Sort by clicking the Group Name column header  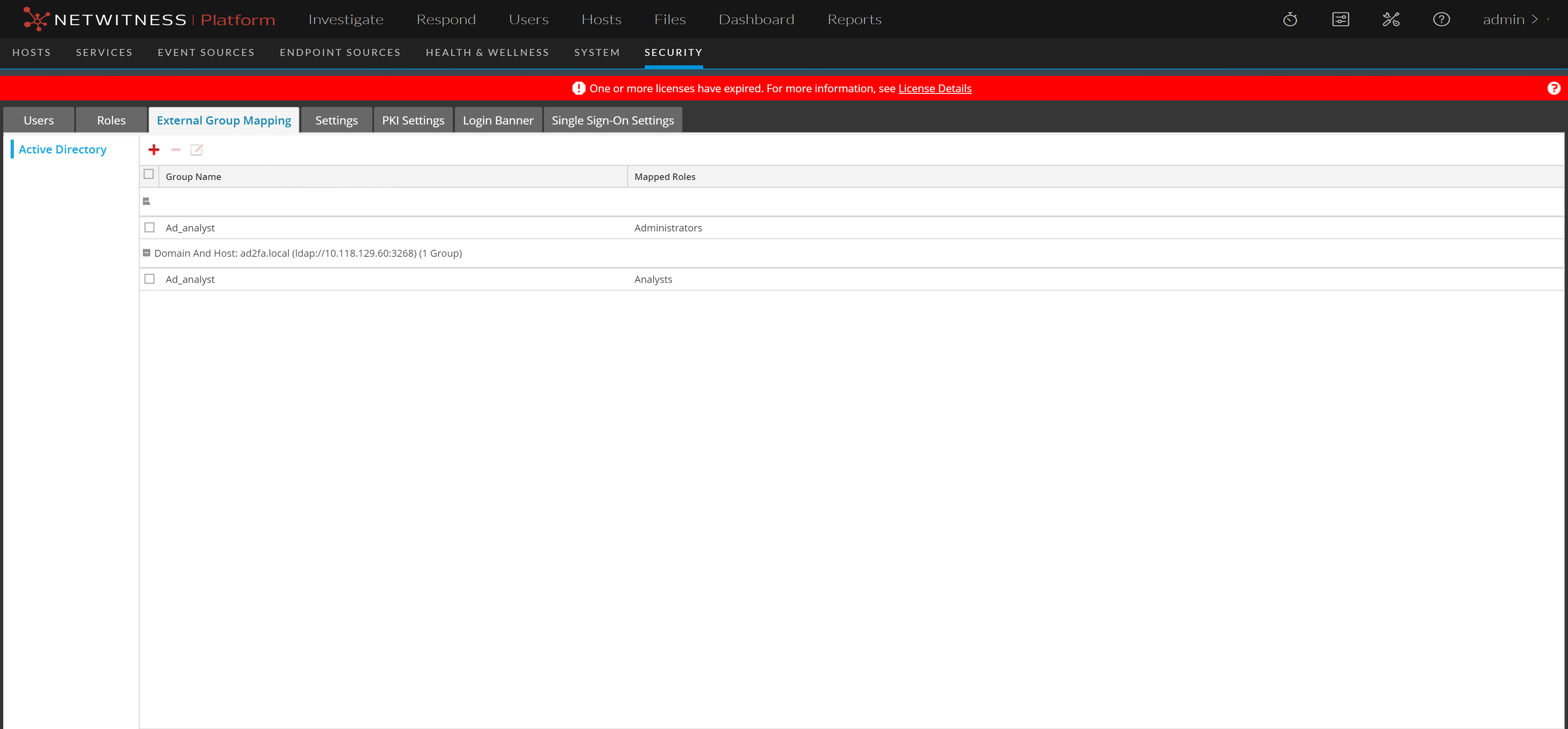[x=193, y=176]
